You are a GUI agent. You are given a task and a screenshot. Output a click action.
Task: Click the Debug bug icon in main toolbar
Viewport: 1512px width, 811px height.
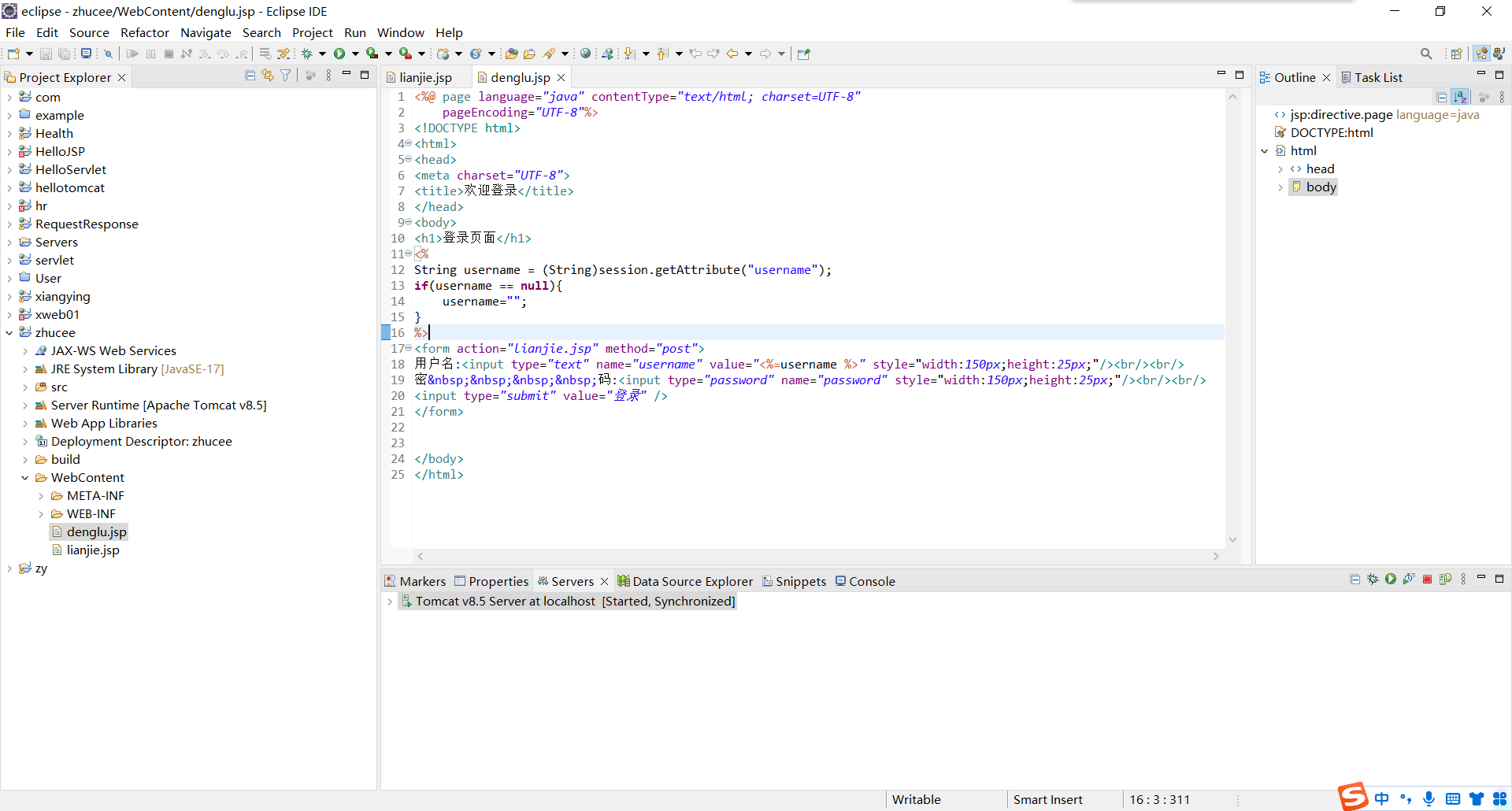tap(306, 54)
